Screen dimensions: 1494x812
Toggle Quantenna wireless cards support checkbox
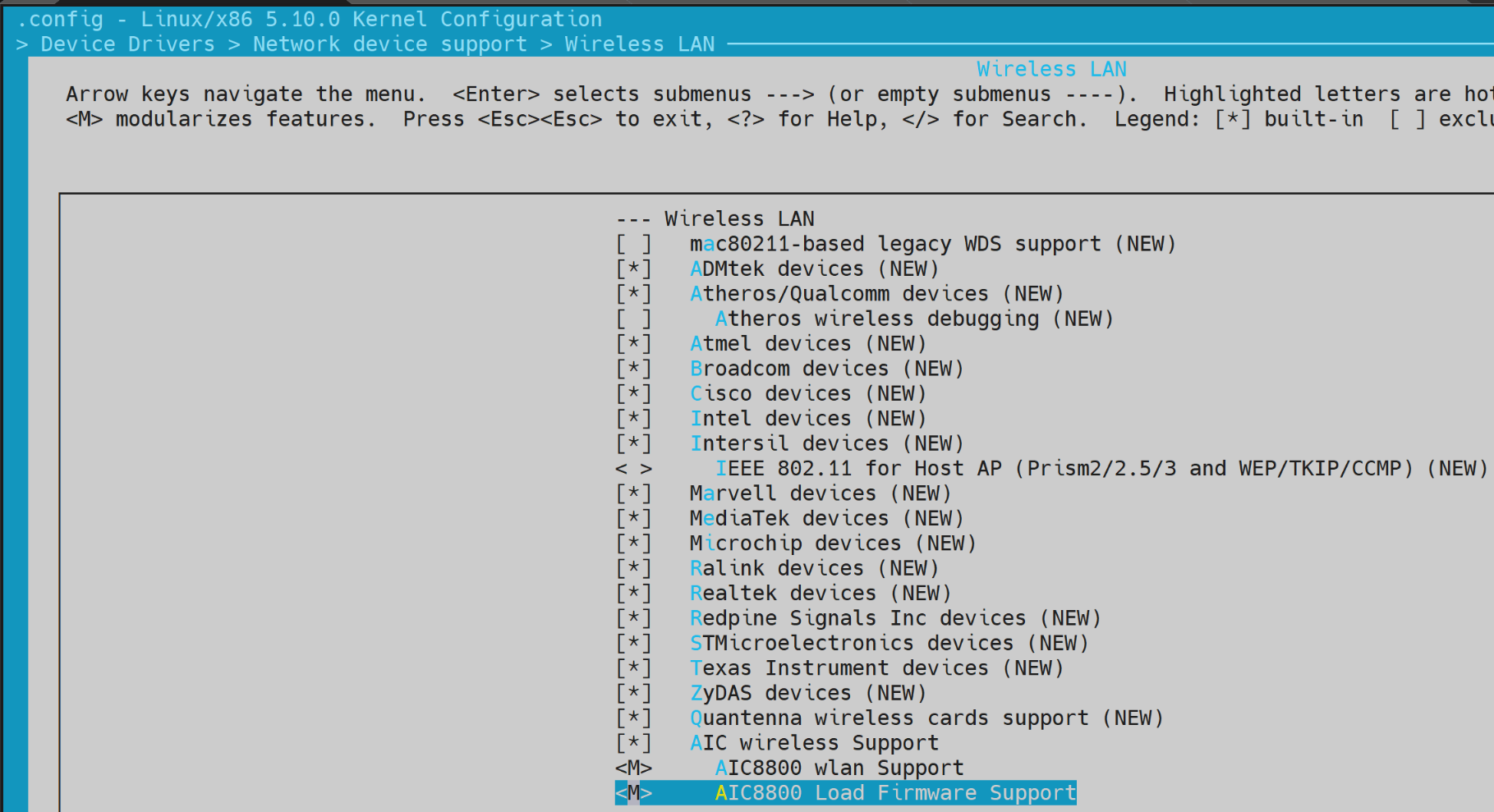coord(633,718)
